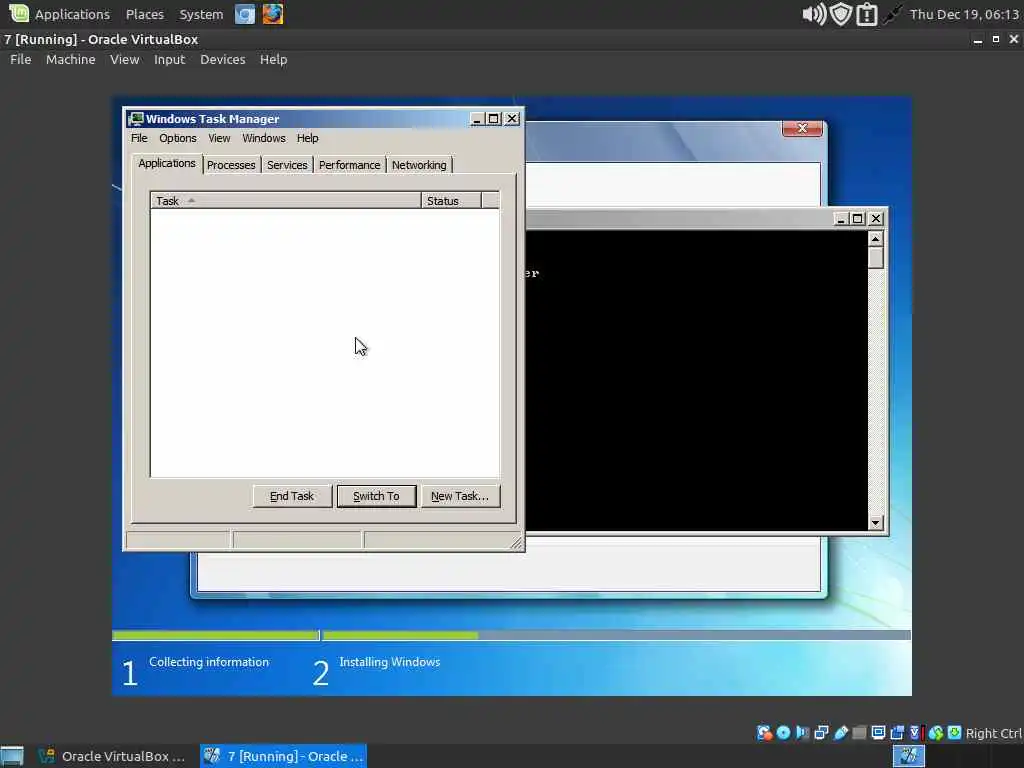Screen dimensions: 1024x768
Task: Open the Task Manager Windows menu
Action: click(264, 138)
